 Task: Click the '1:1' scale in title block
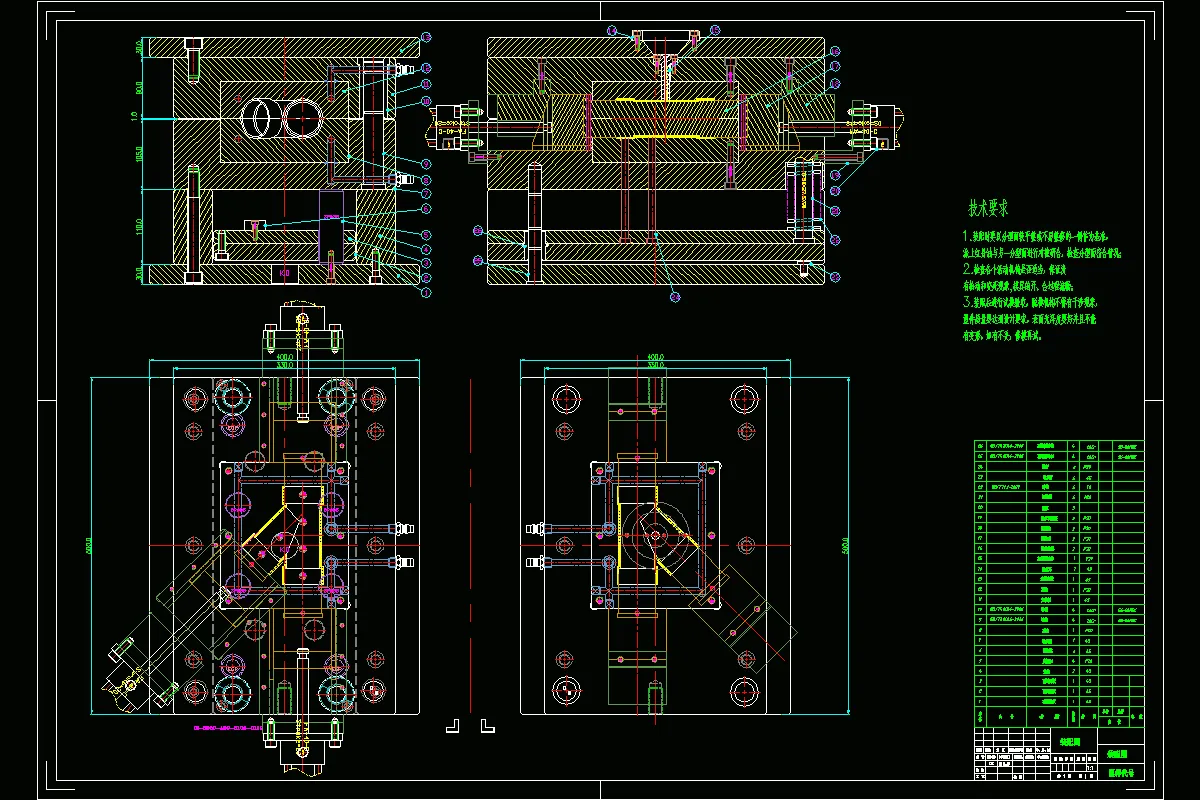(x=1090, y=768)
